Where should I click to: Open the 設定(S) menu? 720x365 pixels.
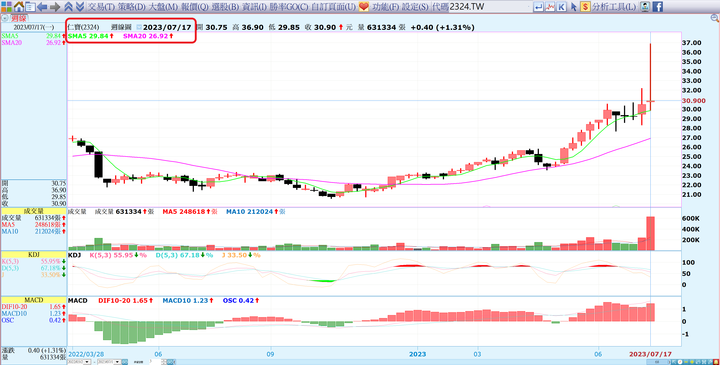point(415,6)
